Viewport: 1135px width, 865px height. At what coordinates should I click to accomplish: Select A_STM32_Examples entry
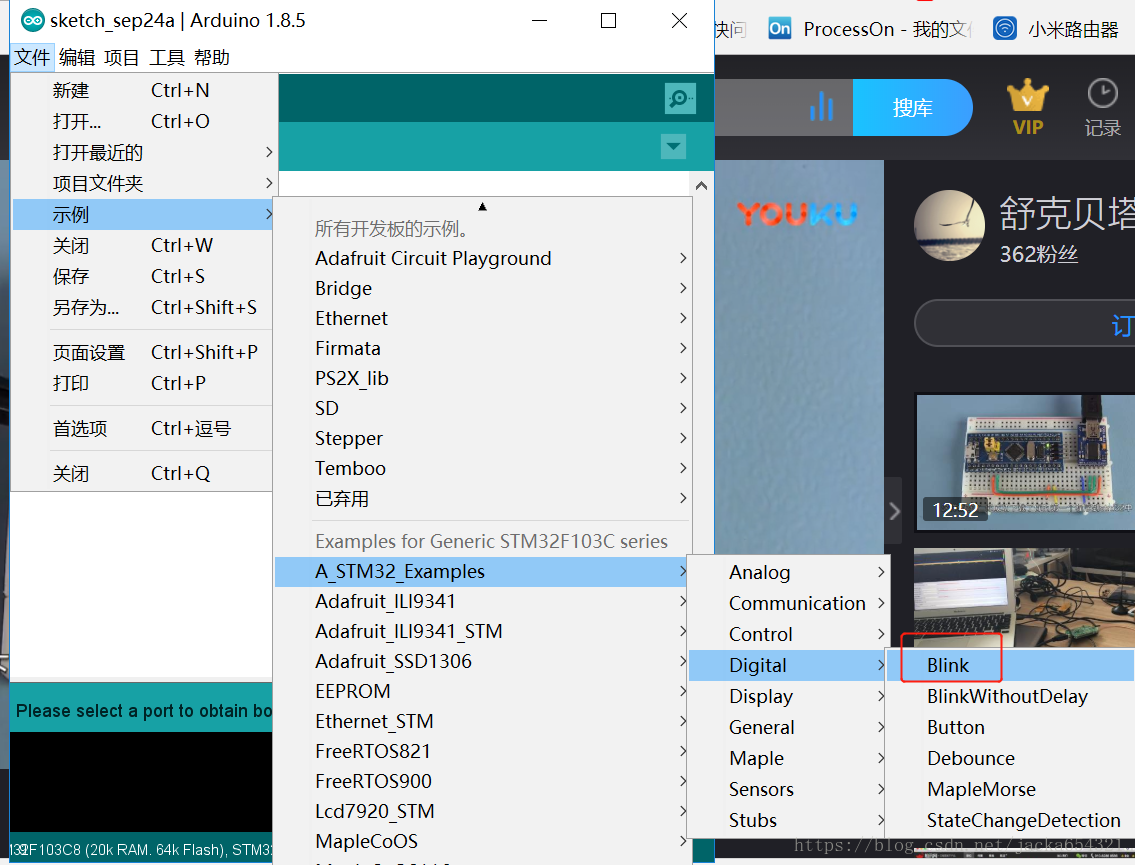pos(481,572)
